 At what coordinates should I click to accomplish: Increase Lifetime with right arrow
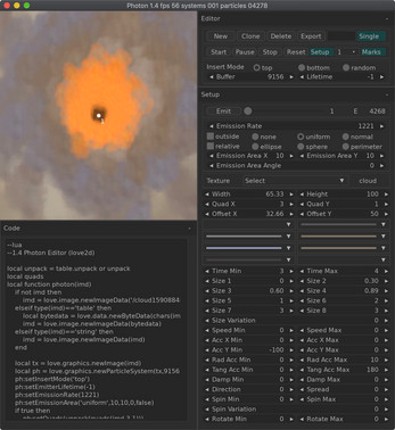tap(382, 77)
